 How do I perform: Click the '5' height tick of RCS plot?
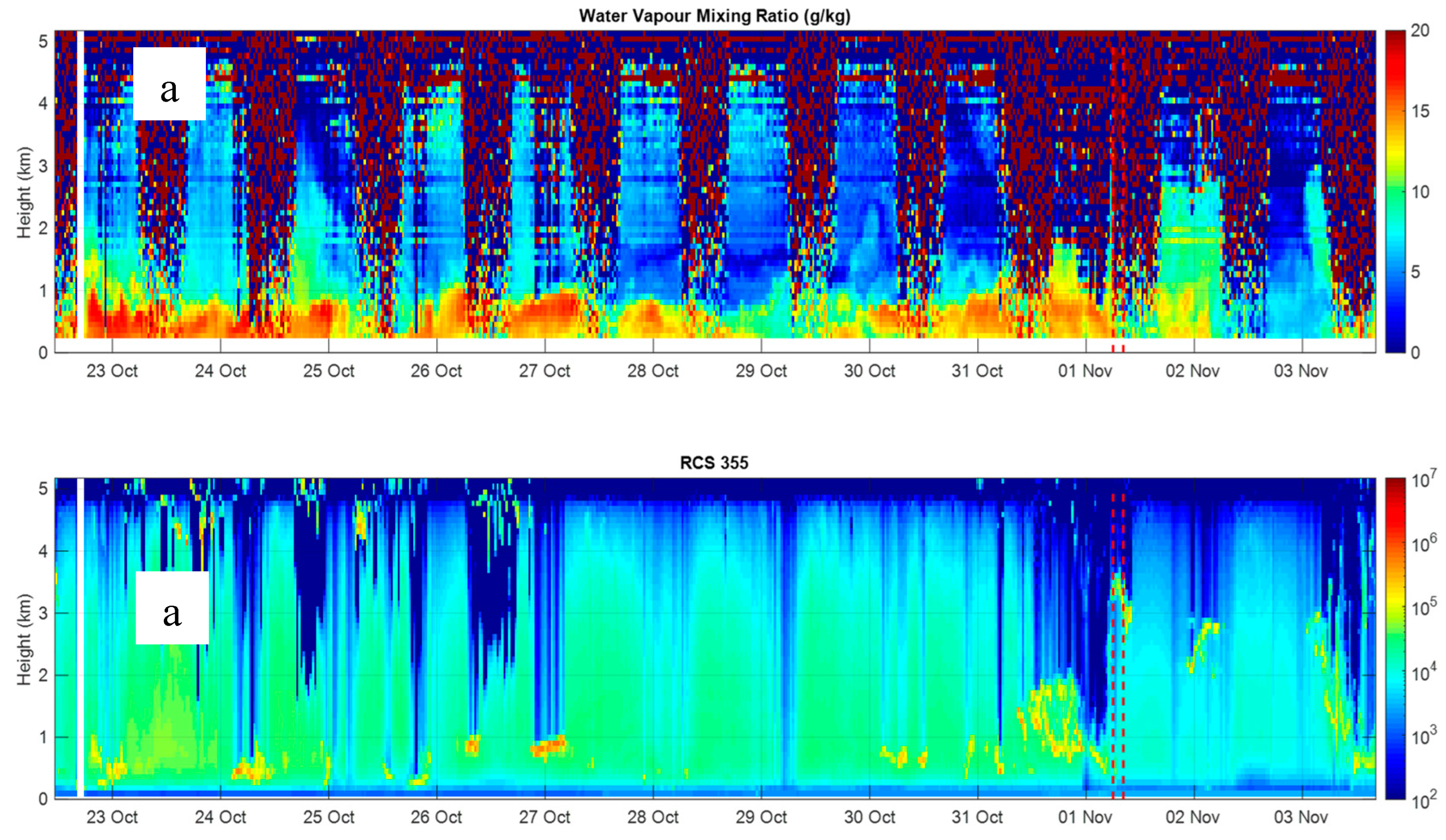43,488
